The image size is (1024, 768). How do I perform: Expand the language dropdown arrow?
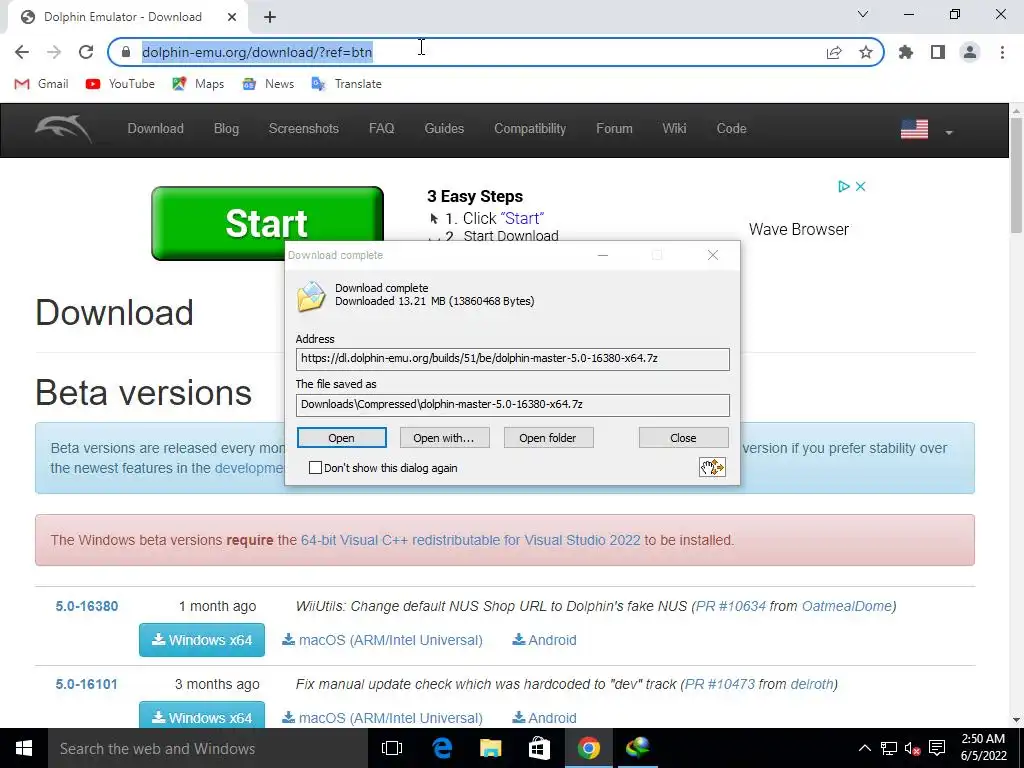tap(949, 133)
